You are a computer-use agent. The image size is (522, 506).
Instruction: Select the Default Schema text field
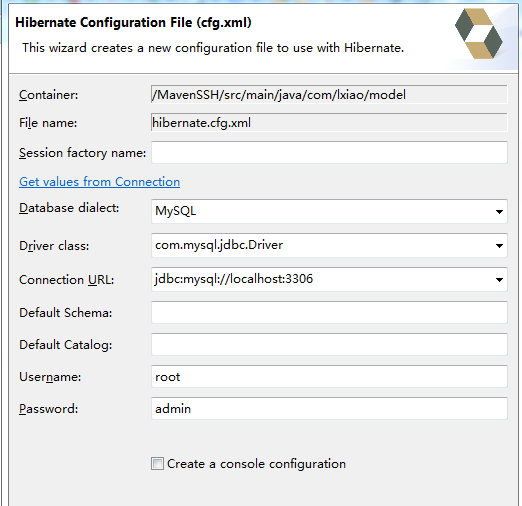tap(329, 312)
